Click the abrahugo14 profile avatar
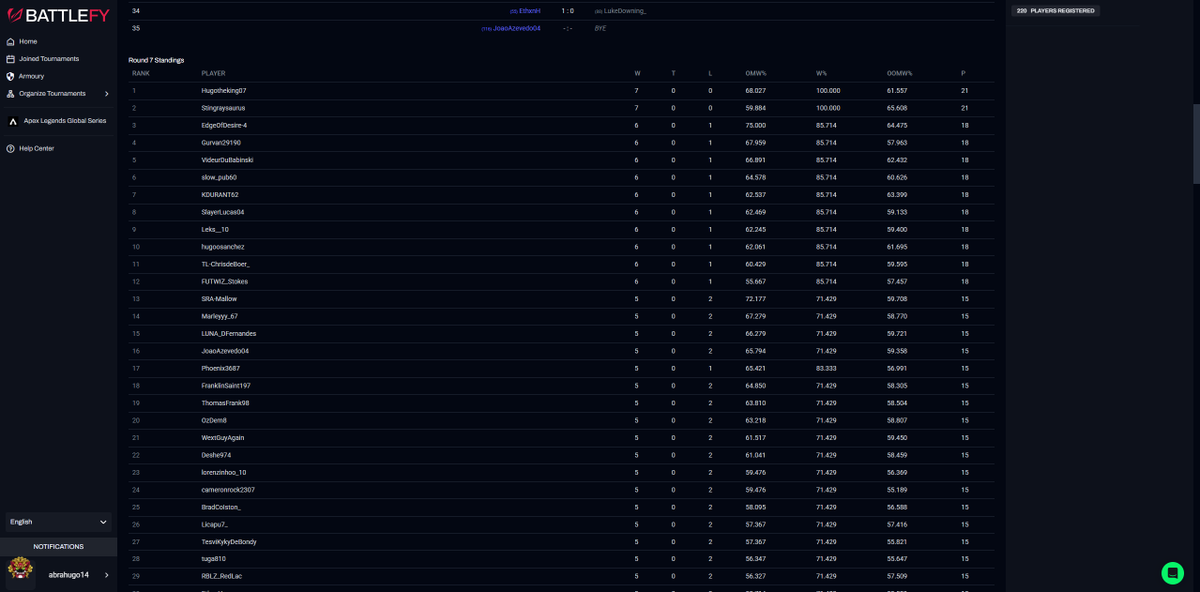1200x592 pixels. click(x=20, y=570)
